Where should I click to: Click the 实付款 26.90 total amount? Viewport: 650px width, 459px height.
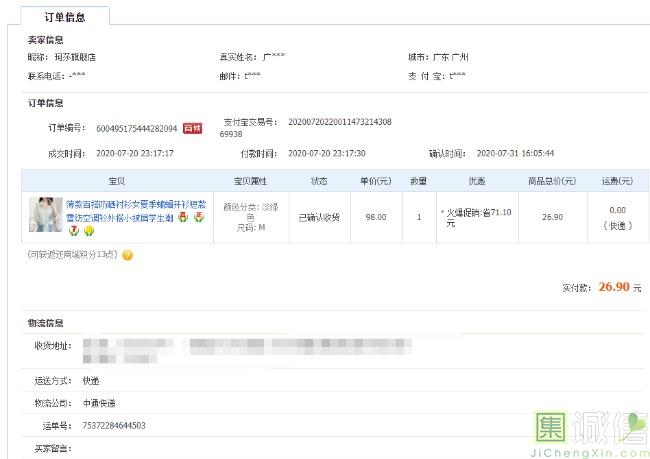[613, 287]
